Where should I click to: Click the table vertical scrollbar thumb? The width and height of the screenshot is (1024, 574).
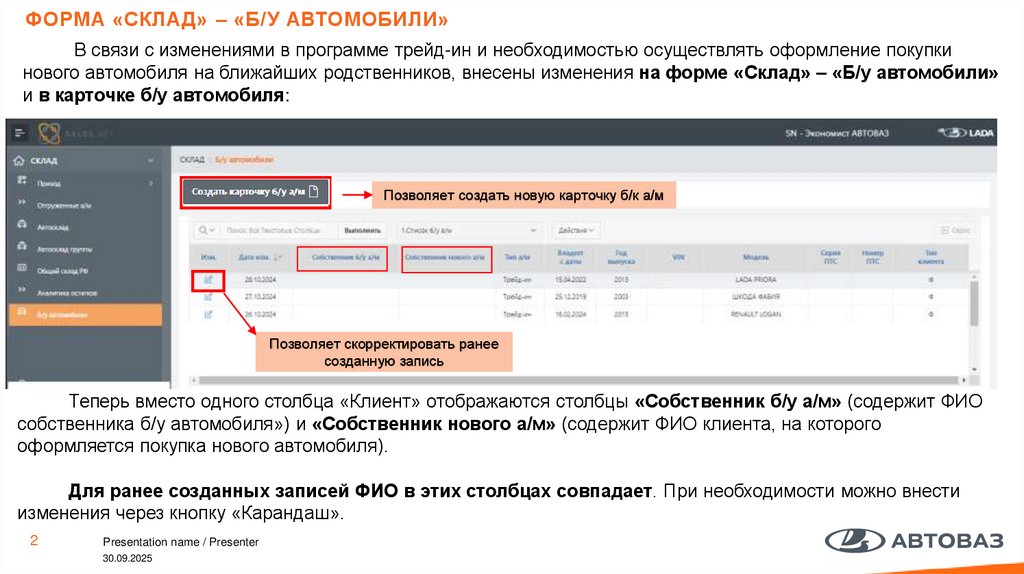(x=974, y=304)
